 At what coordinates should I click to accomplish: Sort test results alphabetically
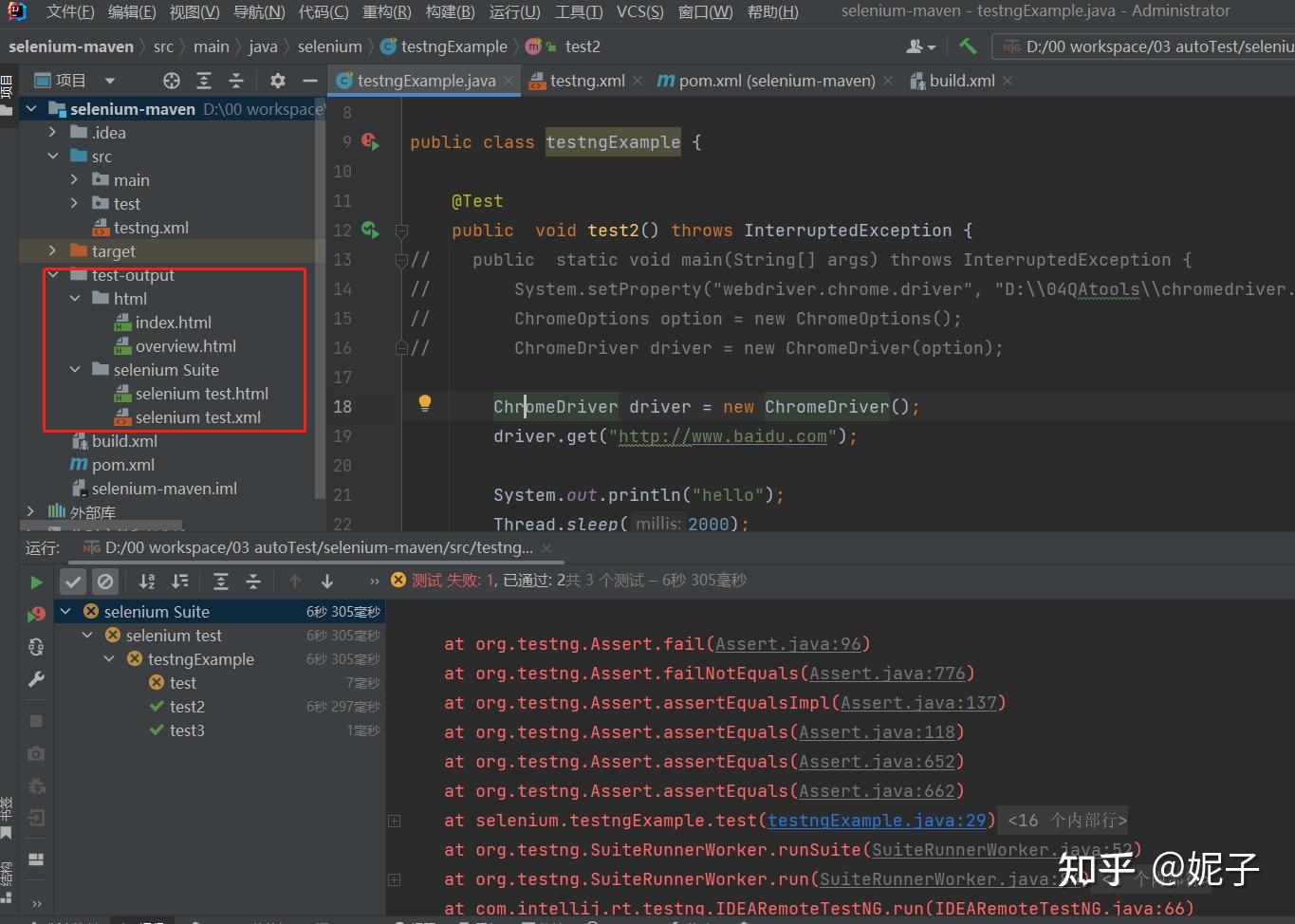click(147, 581)
